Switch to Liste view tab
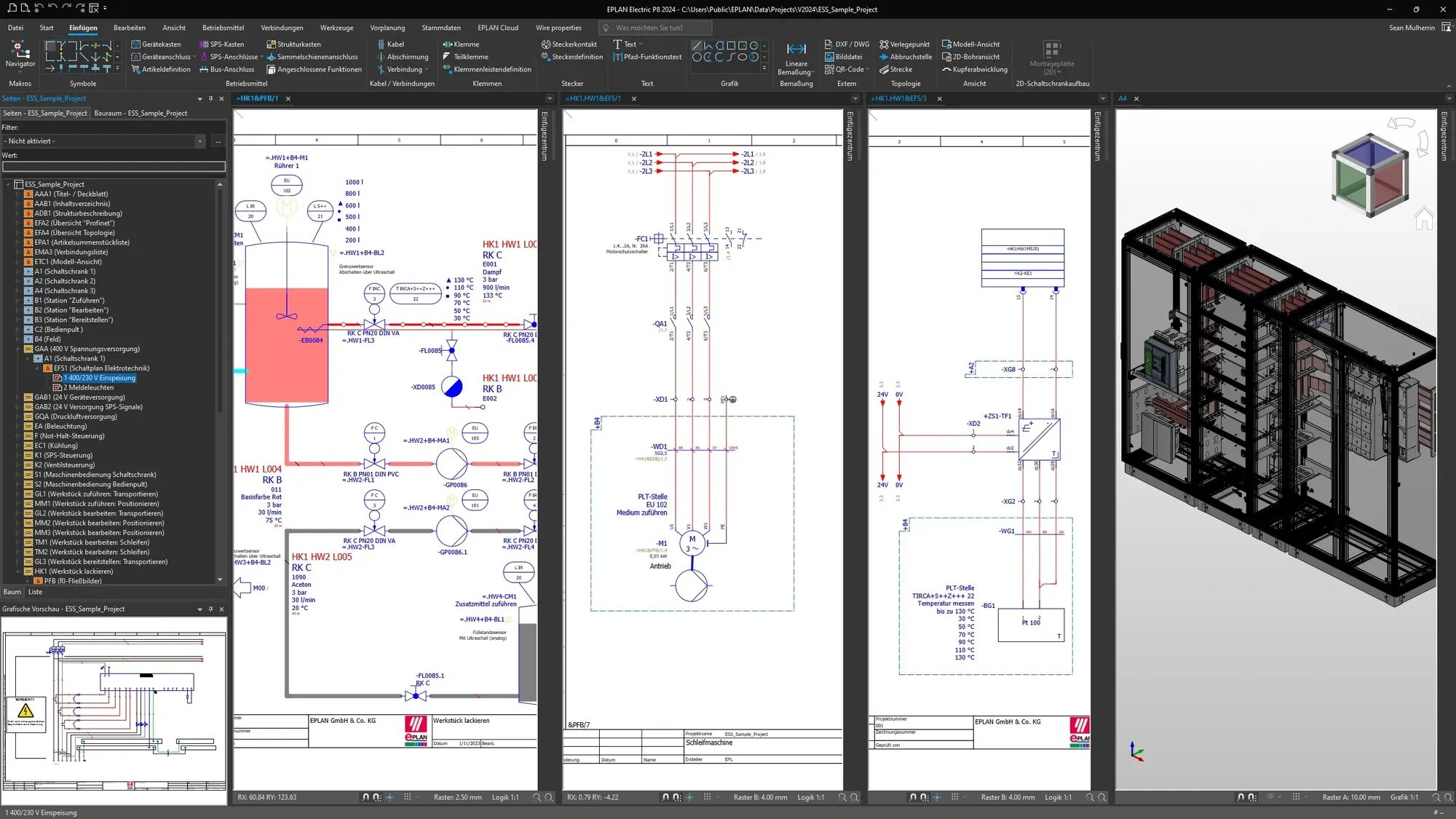The image size is (1456, 819). (35, 593)
